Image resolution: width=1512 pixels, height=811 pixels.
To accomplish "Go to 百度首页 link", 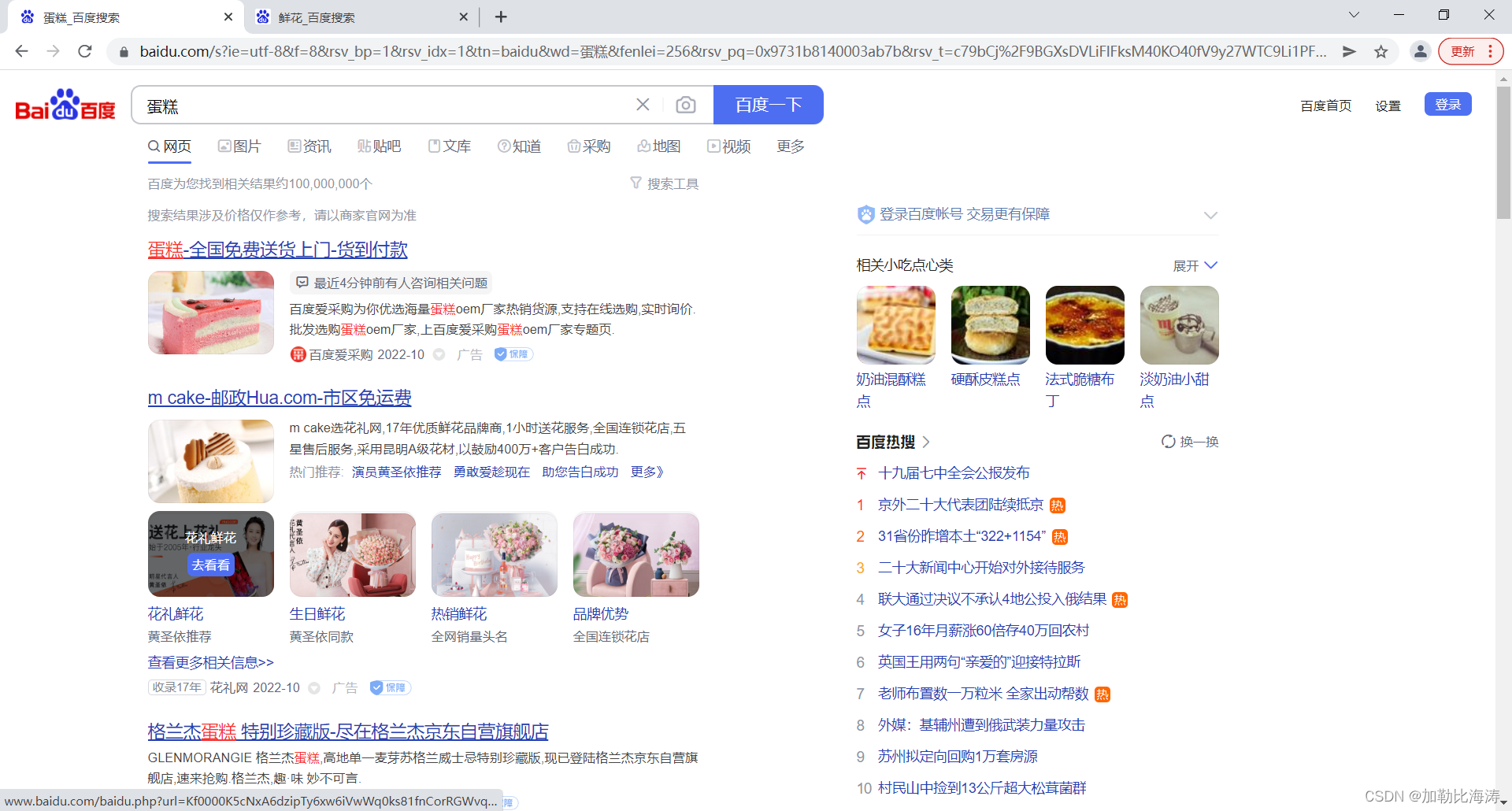I will (x=1325, y=106).
